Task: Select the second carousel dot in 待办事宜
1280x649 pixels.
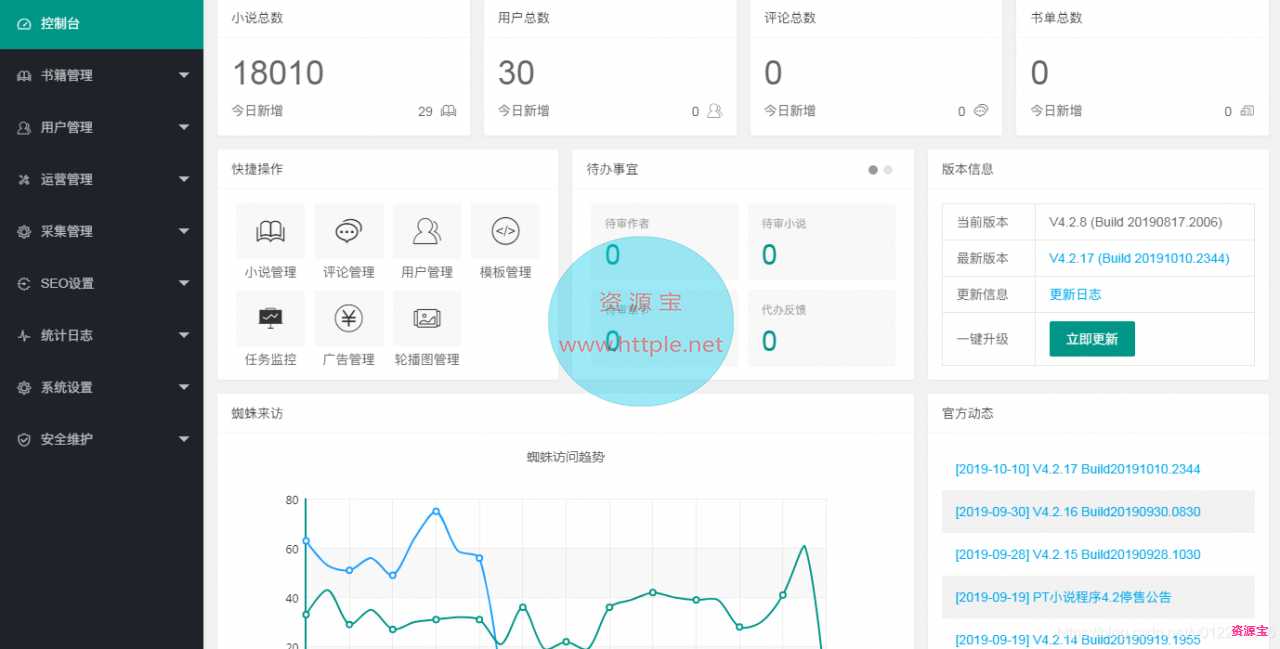Action: point(888,170)
